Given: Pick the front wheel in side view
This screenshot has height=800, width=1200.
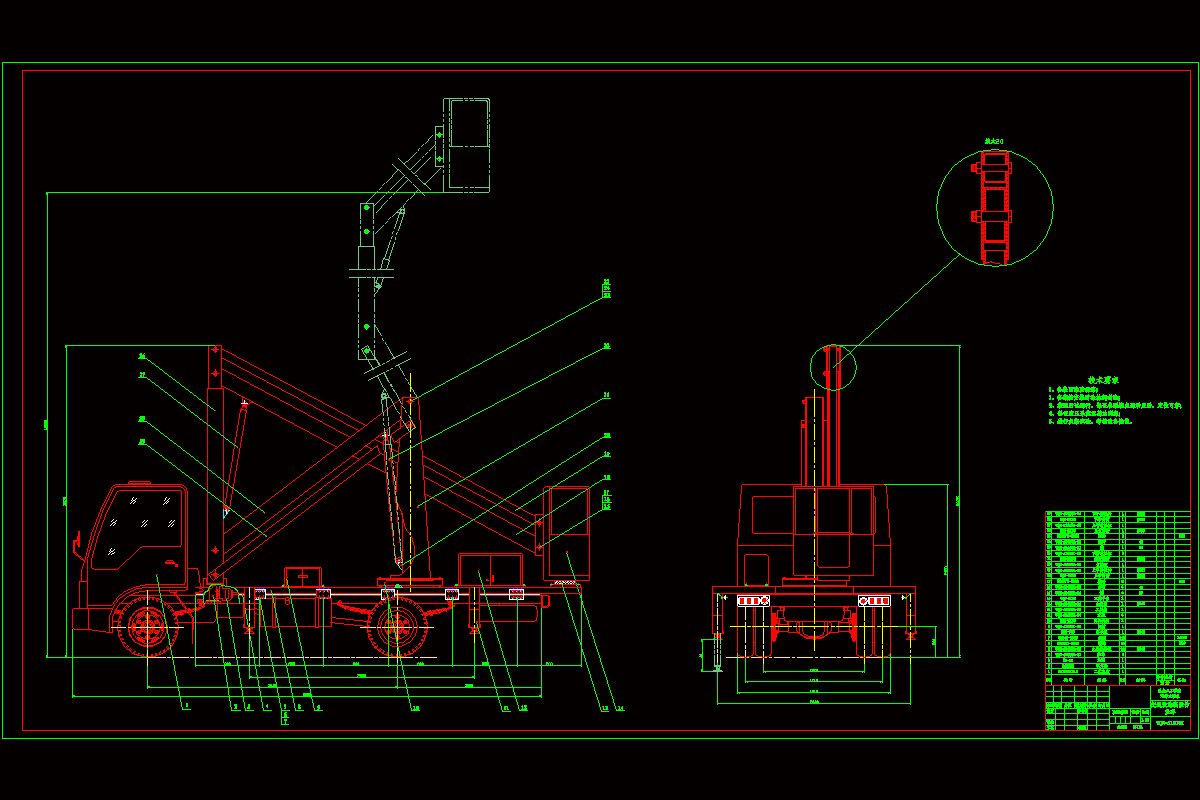Looking at the screenshot, I should pos(147,627).
